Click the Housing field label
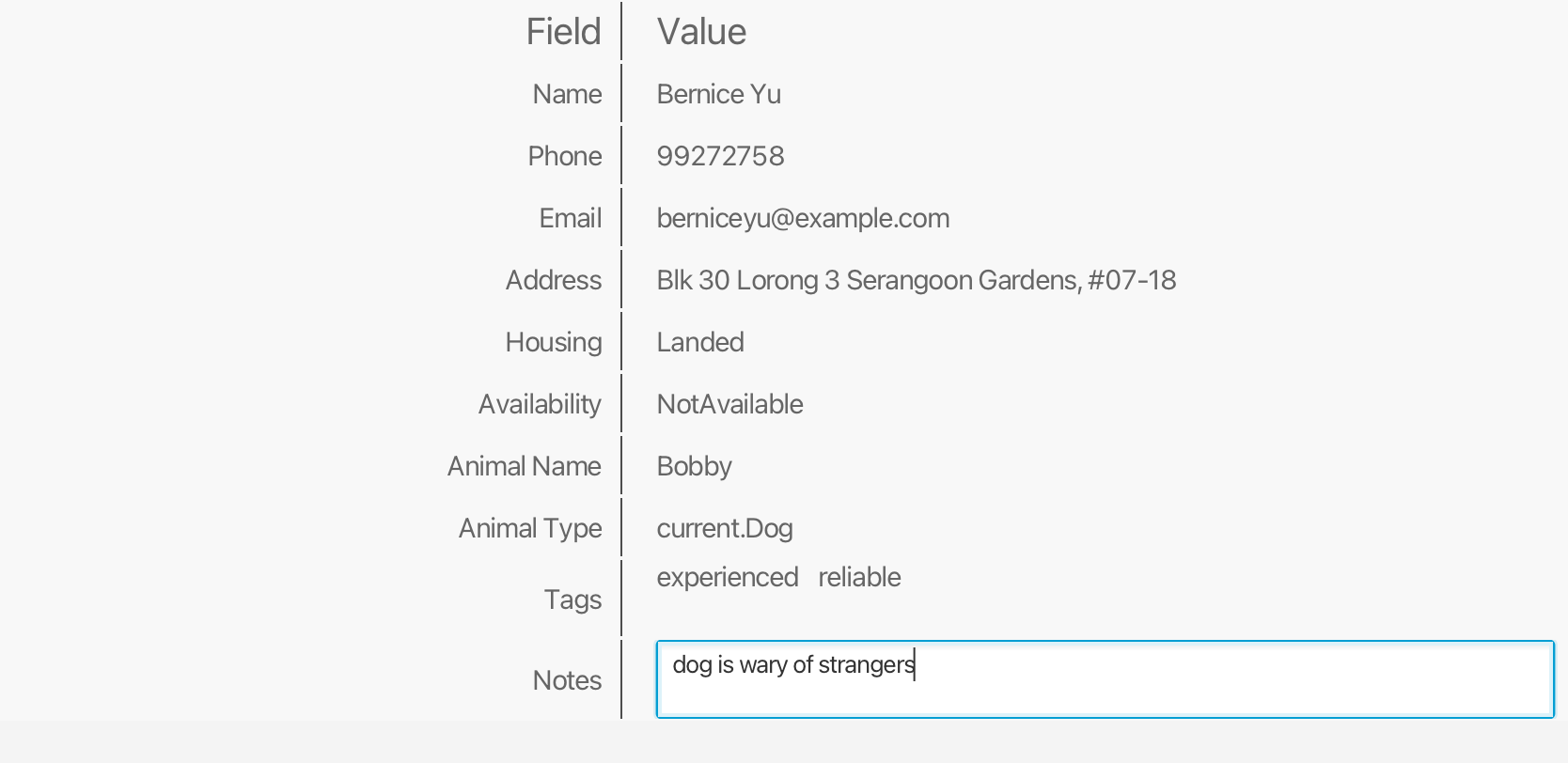The image size is (1568, 763). [x=554, y=342]
